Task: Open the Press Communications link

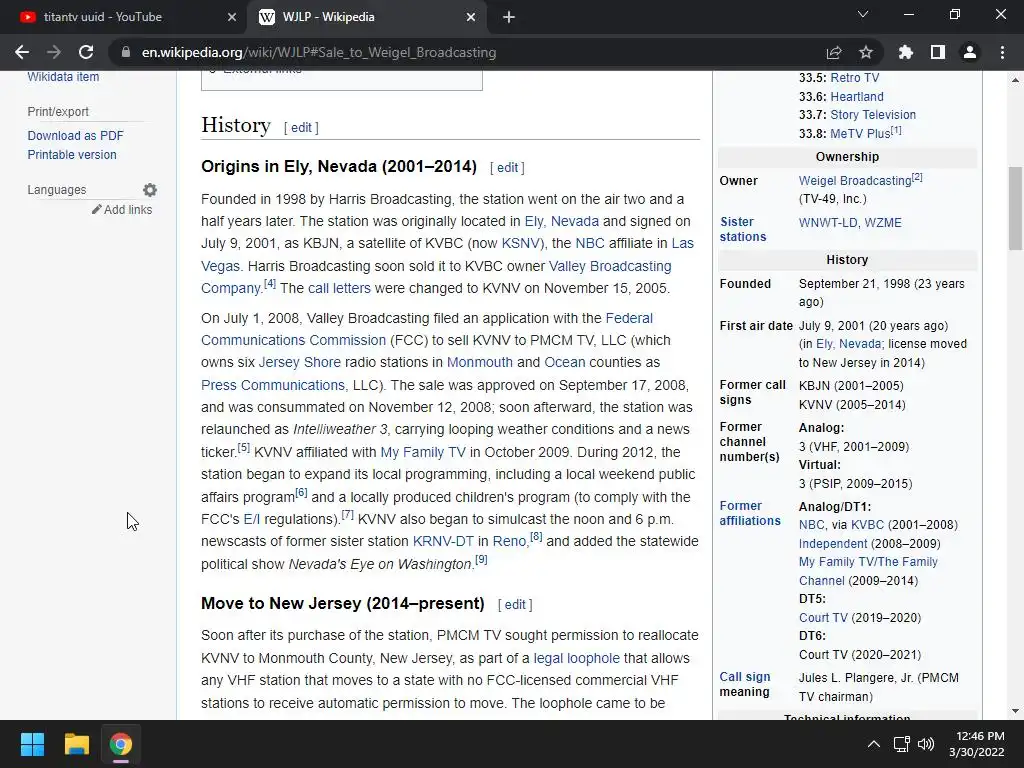Action: point(273,385)
